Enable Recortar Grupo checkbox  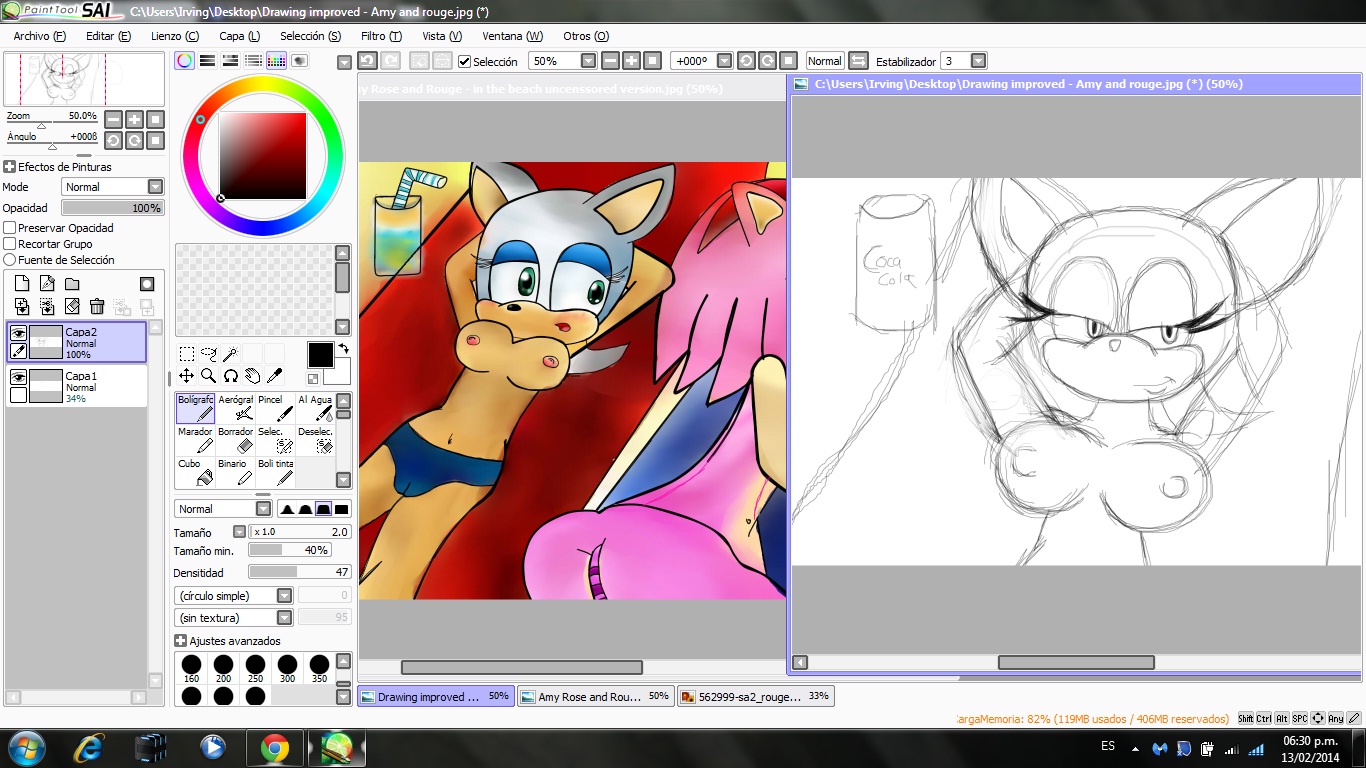pyautogui.click(x=10, y=244)
